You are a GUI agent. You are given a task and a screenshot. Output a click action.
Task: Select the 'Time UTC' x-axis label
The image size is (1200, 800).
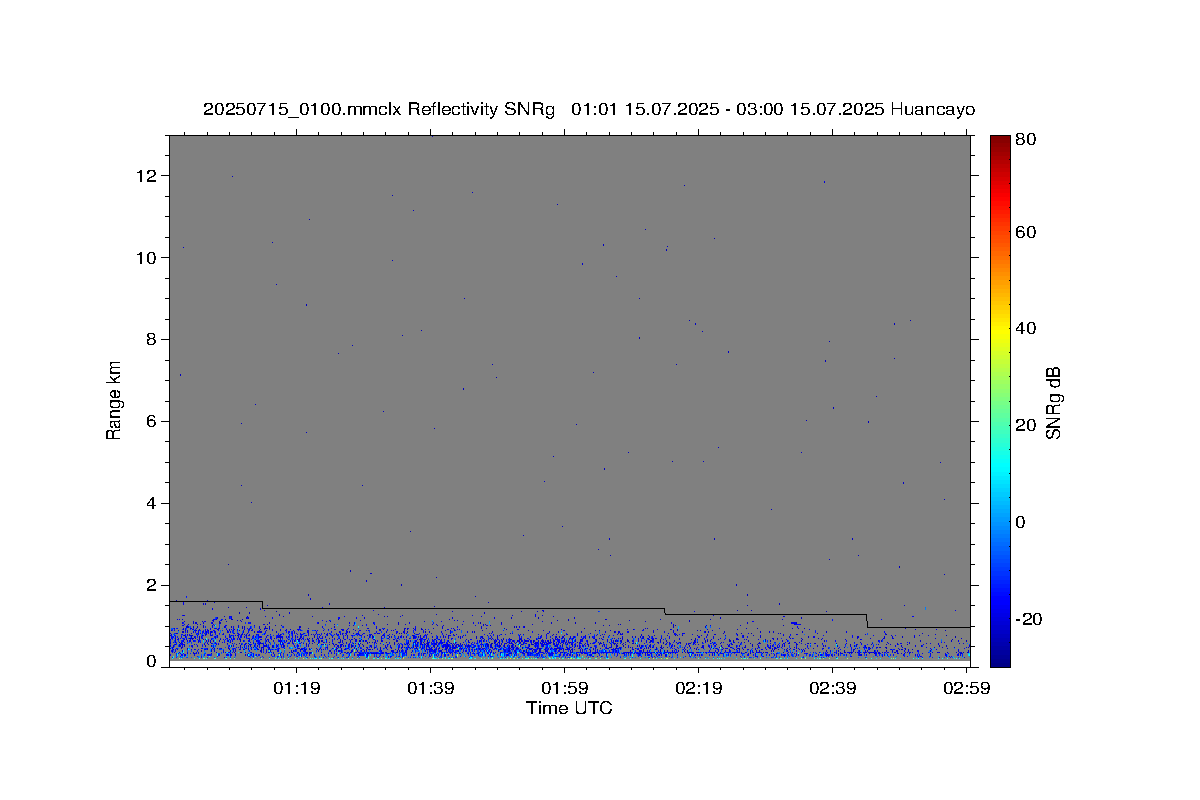pos(569,708)
